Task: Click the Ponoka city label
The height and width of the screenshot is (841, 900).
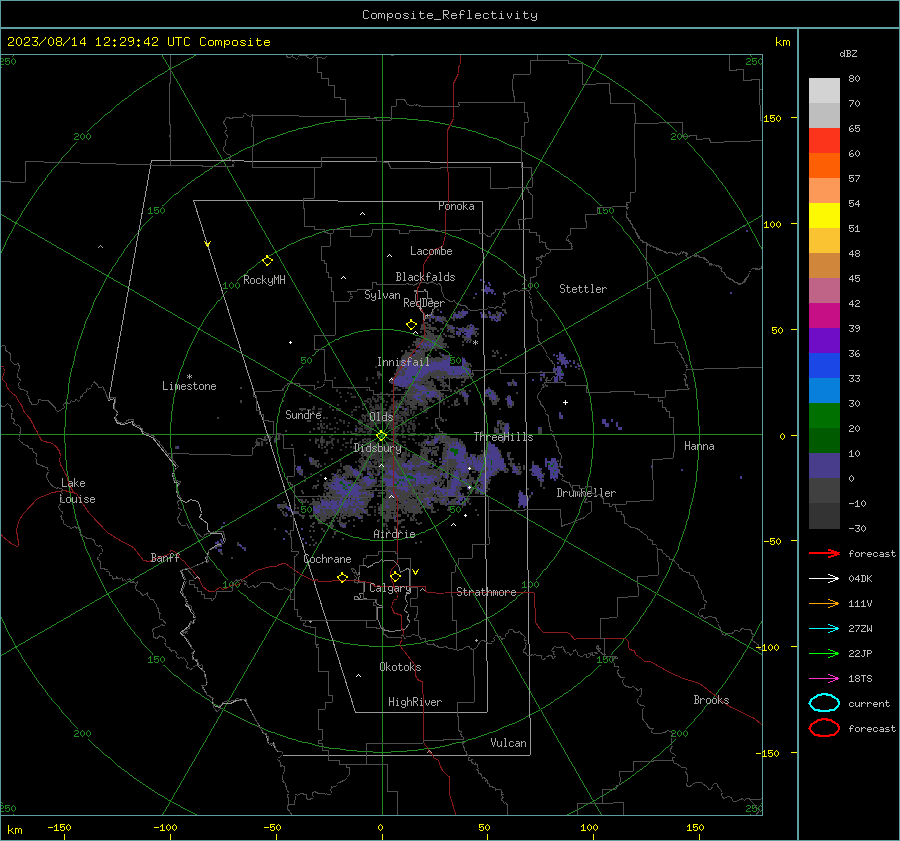Action: click(x=456, y=206)
